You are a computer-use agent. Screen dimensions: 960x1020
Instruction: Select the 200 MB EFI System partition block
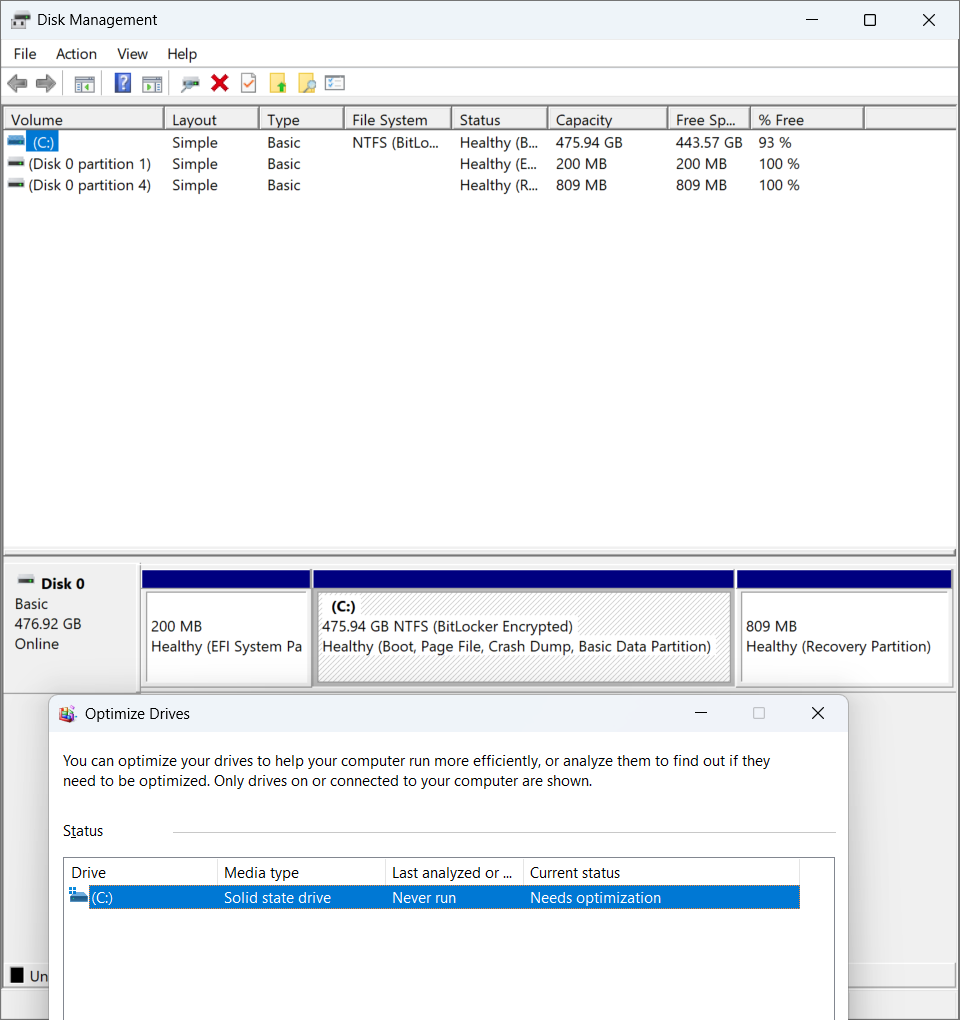tap(226, 636)
